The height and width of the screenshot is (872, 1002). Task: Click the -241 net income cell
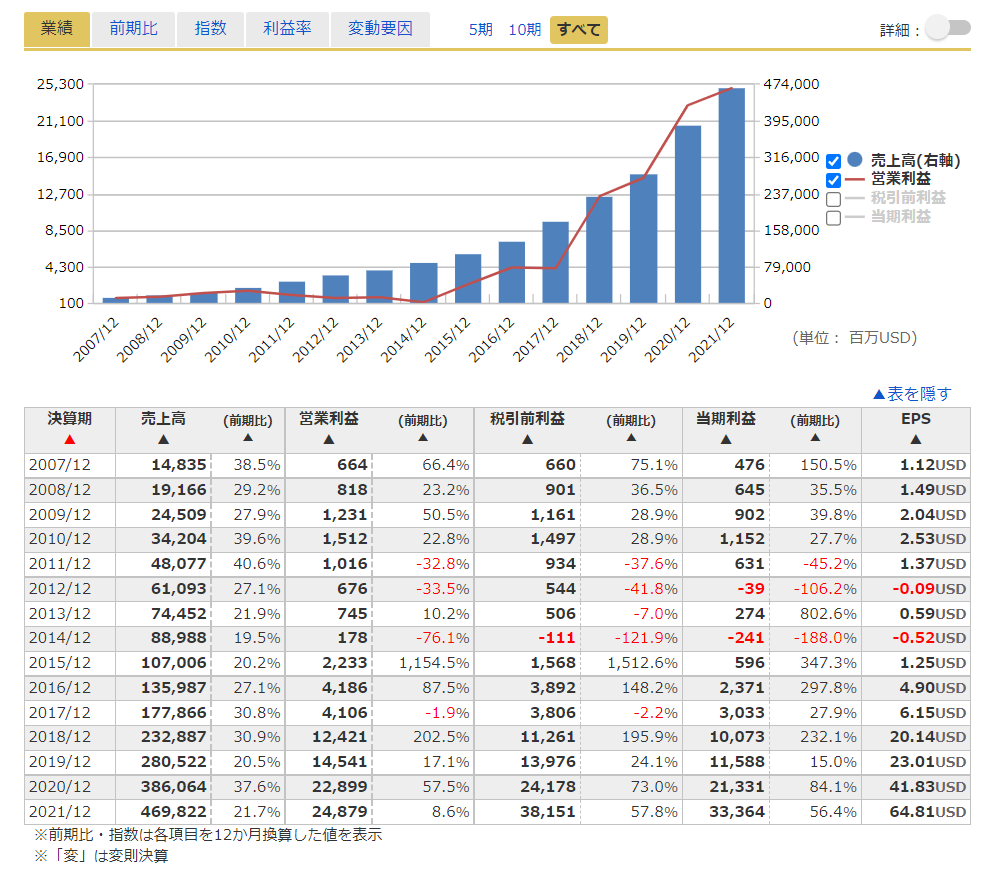(746, 638)
